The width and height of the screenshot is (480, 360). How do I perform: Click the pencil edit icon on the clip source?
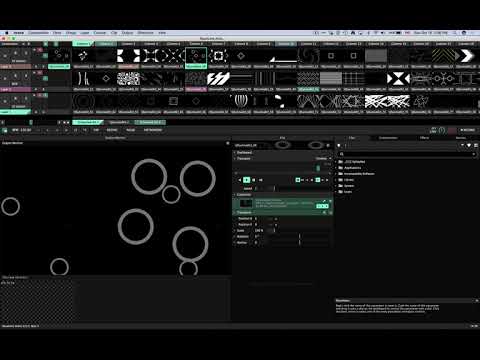pyautogui.click(x=324, y=201)
